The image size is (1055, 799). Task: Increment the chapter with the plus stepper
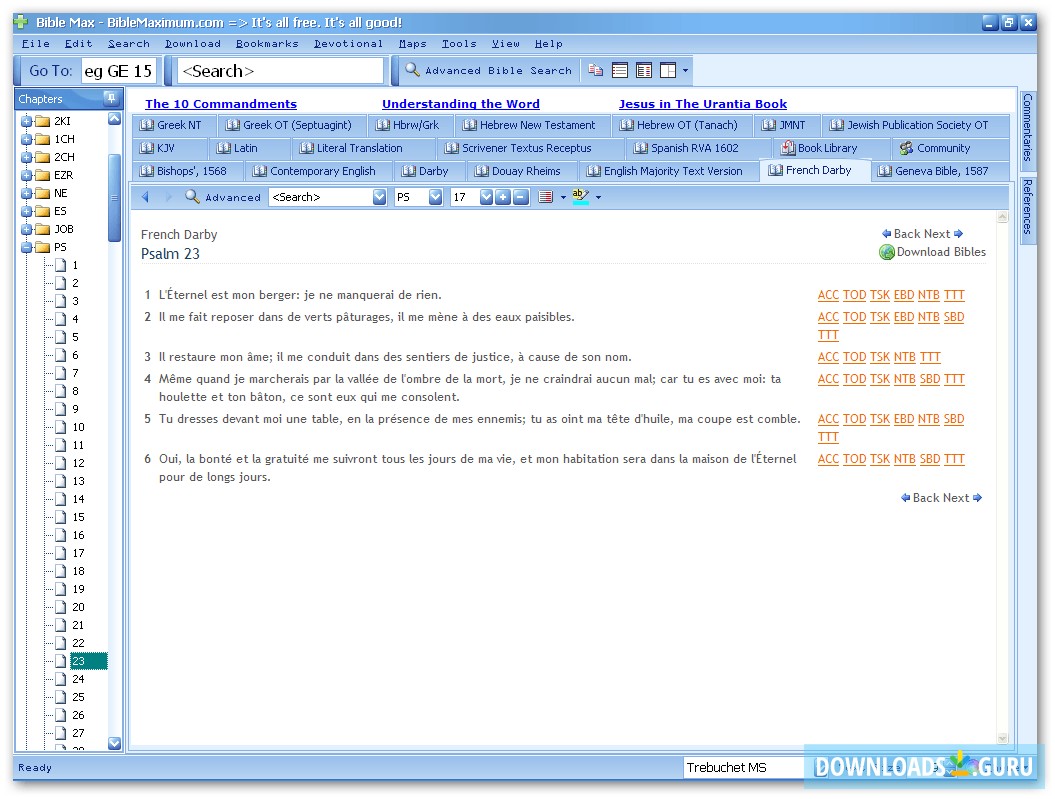pyautogui.click(x=503, y=197)
